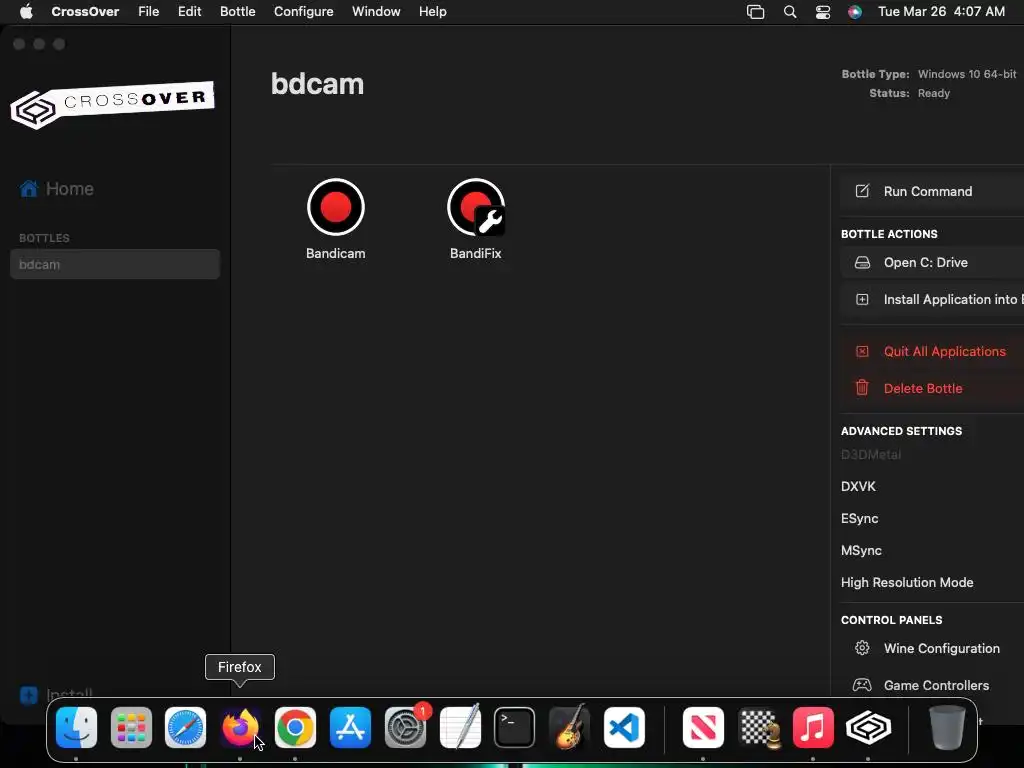The width and height of the screenshot is (1024, 768).
Task: Select the bdcam bottle in sidebar
Action: tap(115, 264)
